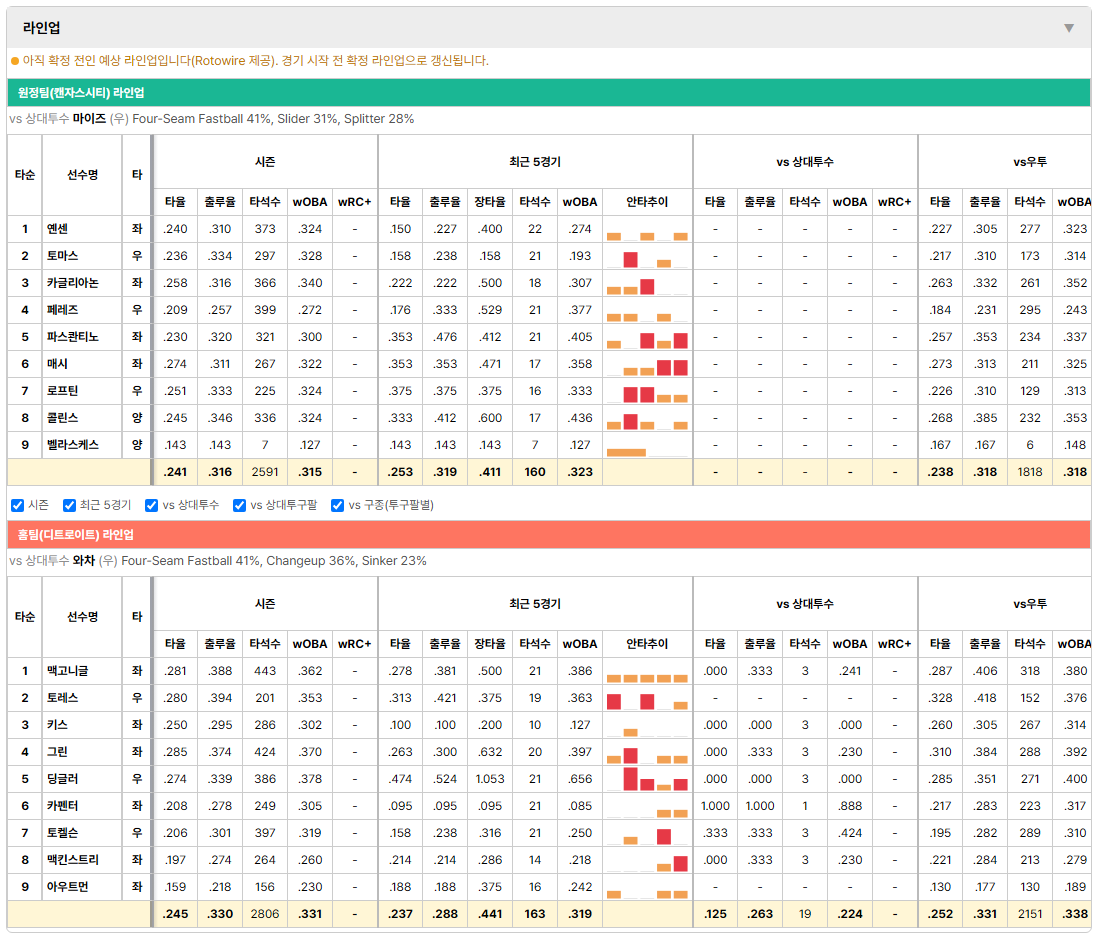
Task: Click opposing pitcher name 마이즈
Action: tap(89, 119)
